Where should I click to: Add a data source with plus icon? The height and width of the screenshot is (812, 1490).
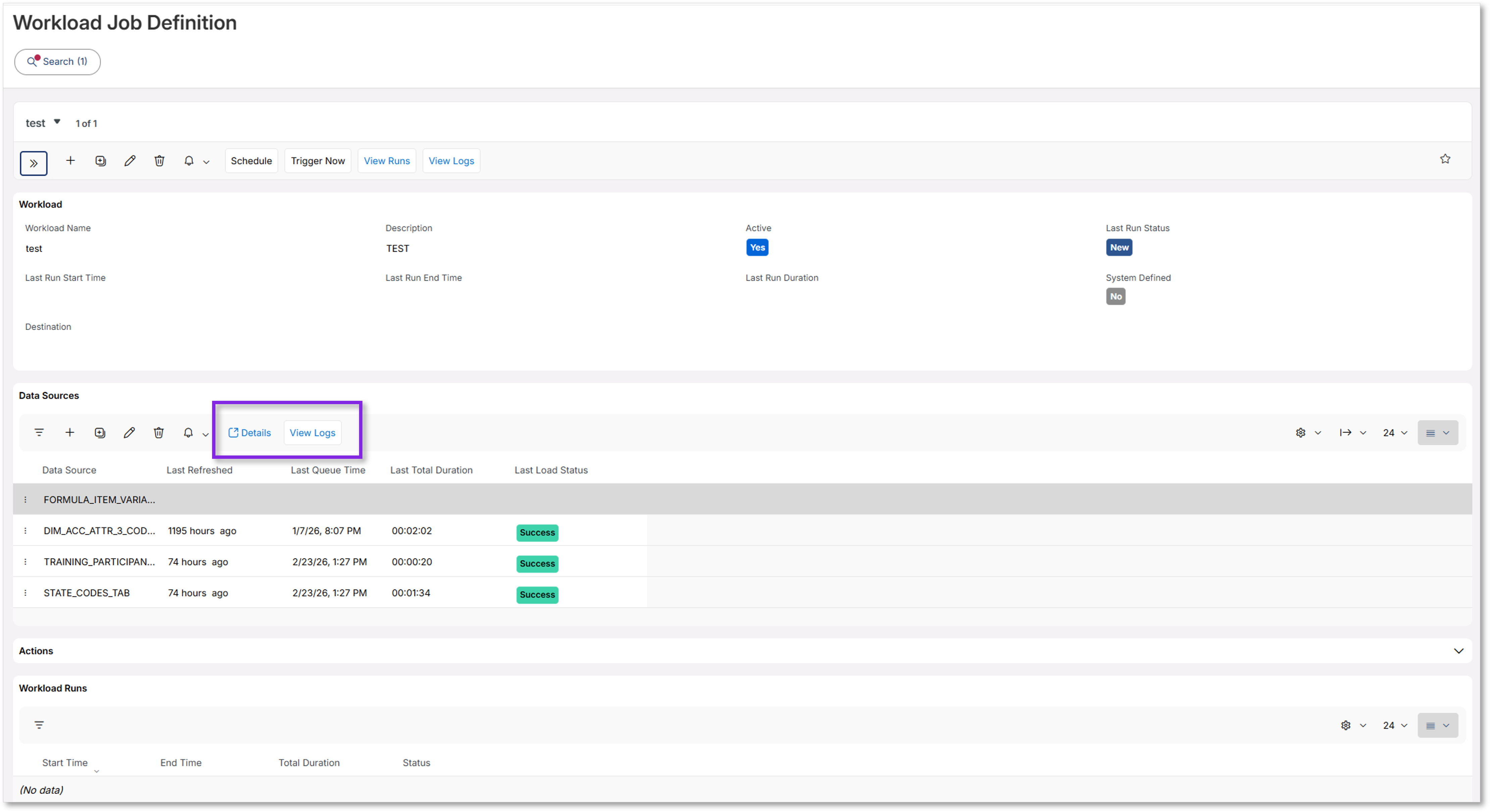(x=69, y=432)
